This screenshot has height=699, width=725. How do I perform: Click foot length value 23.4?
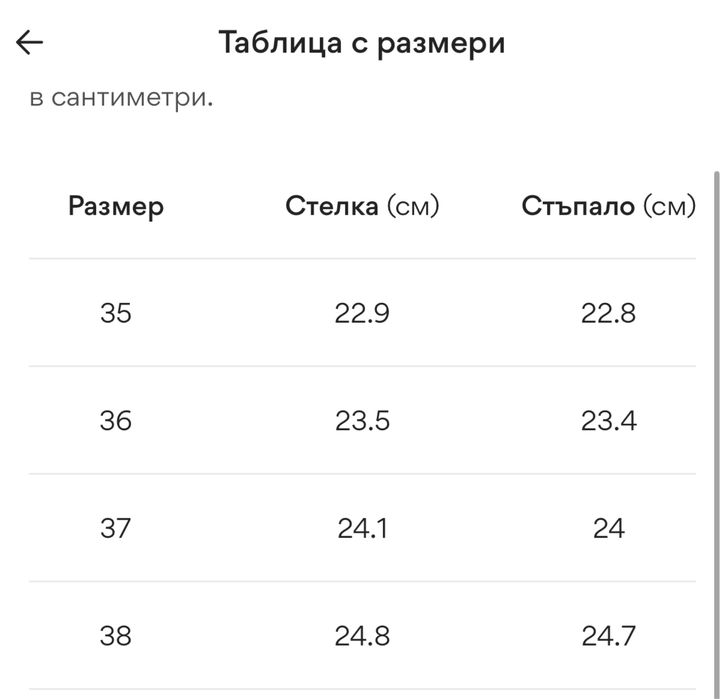click(x=608, y=421)
